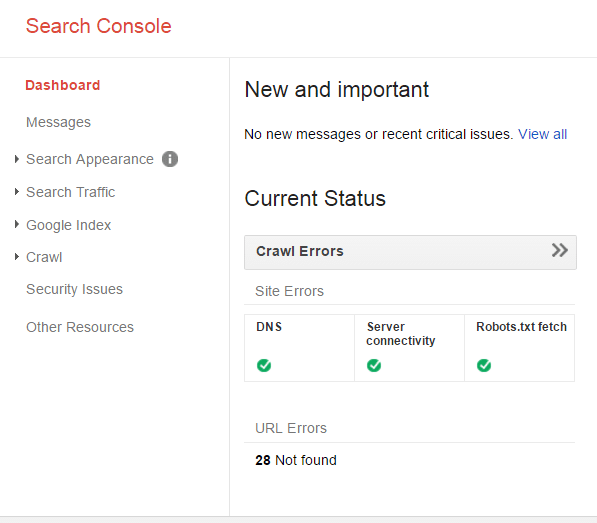Click the Server connectivity heading
597x523 pixels.
click(x=401, y=334)
